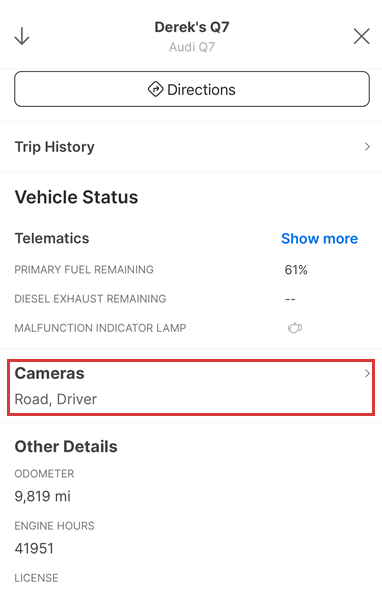Click the 61% primary fuel value
The height and width of the screenshot is (589, 382).
296,270
